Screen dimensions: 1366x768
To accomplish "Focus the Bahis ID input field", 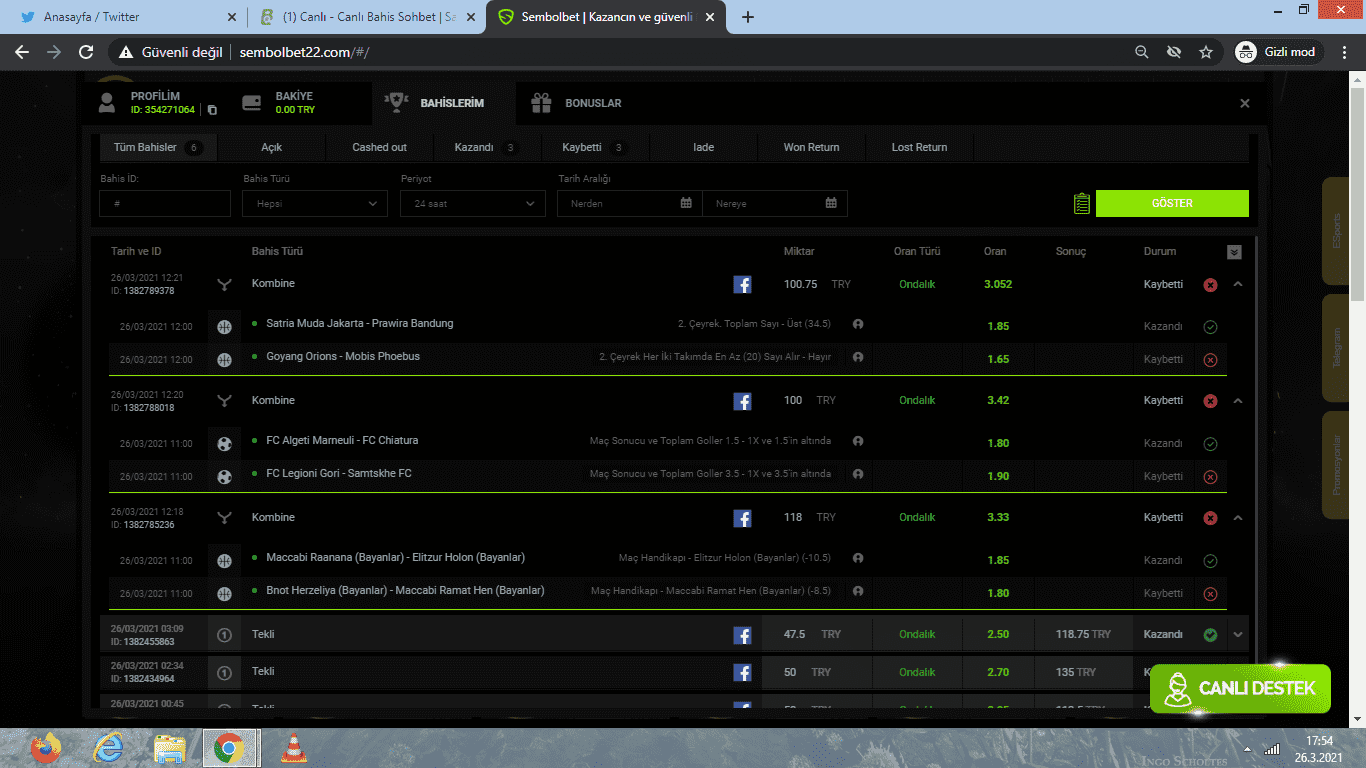I will (x=165, y=203).
